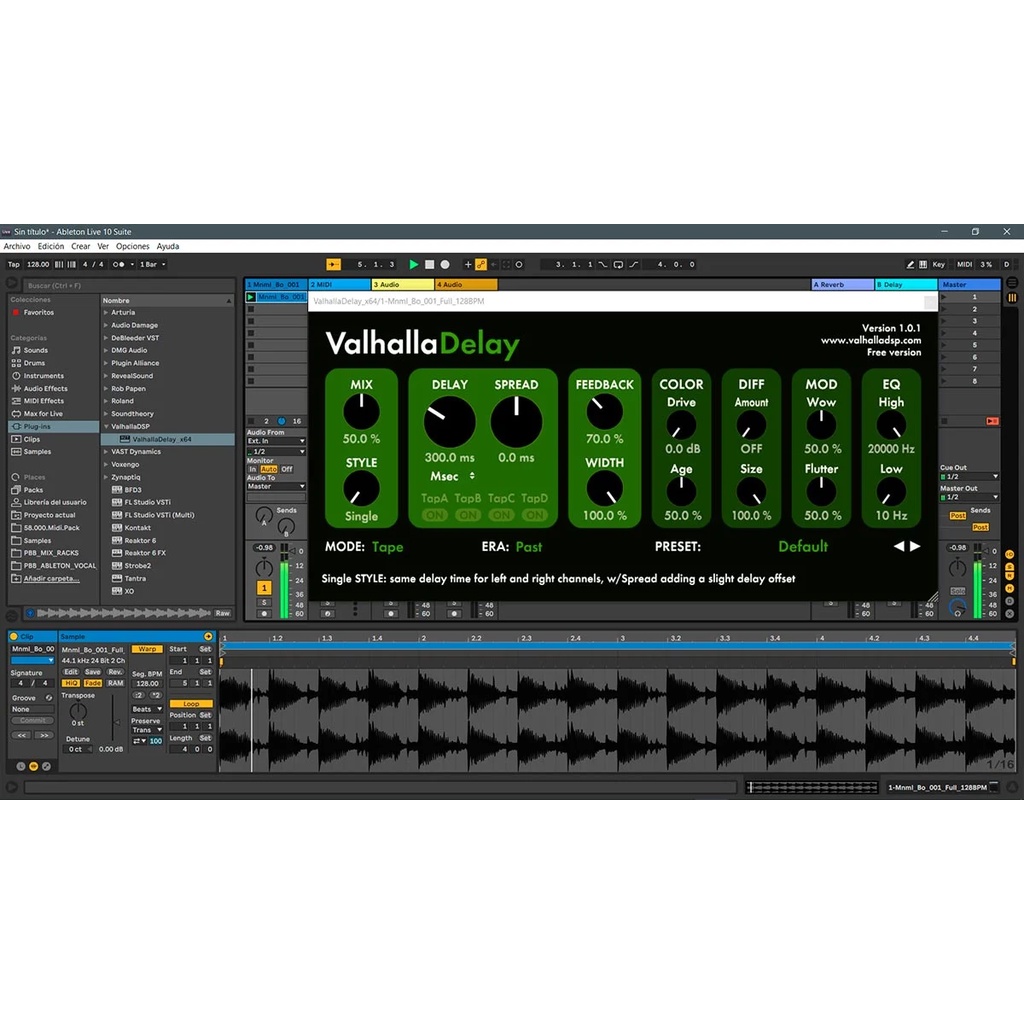The height and width of the screenshot is (1024, 1024).
Task: Toggle HiQ button in Sample box
Action: 71,683
